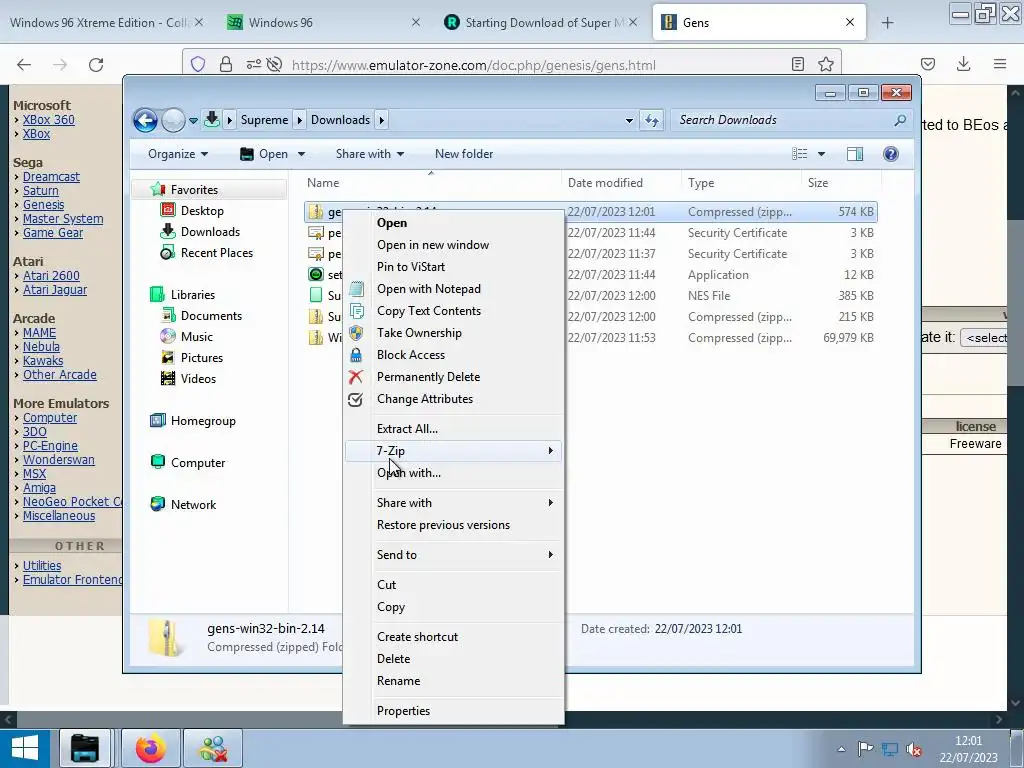The width and height of the screenshot is (1024, 768).
Task: Click the Windows Start button
Action: (25, 748)
